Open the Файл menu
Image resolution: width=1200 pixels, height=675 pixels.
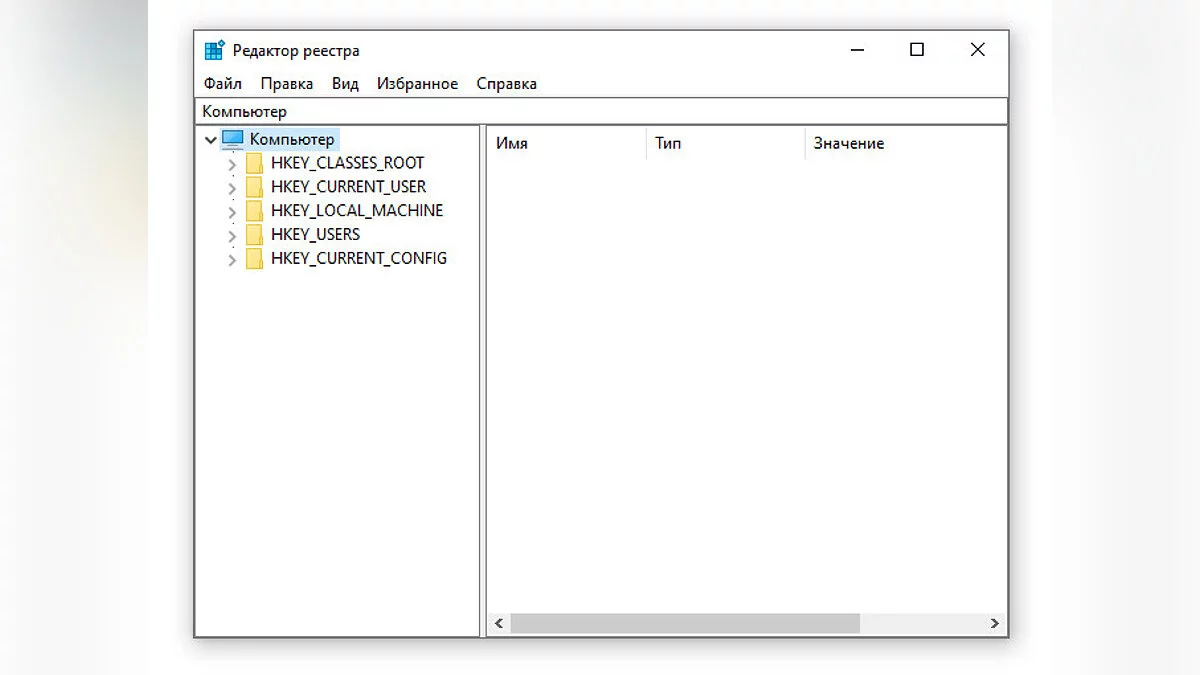pyautogui.click(x=222, y=84)
